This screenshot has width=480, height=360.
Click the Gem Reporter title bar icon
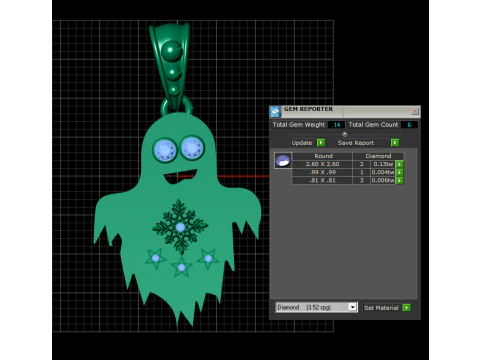point(275,112)
